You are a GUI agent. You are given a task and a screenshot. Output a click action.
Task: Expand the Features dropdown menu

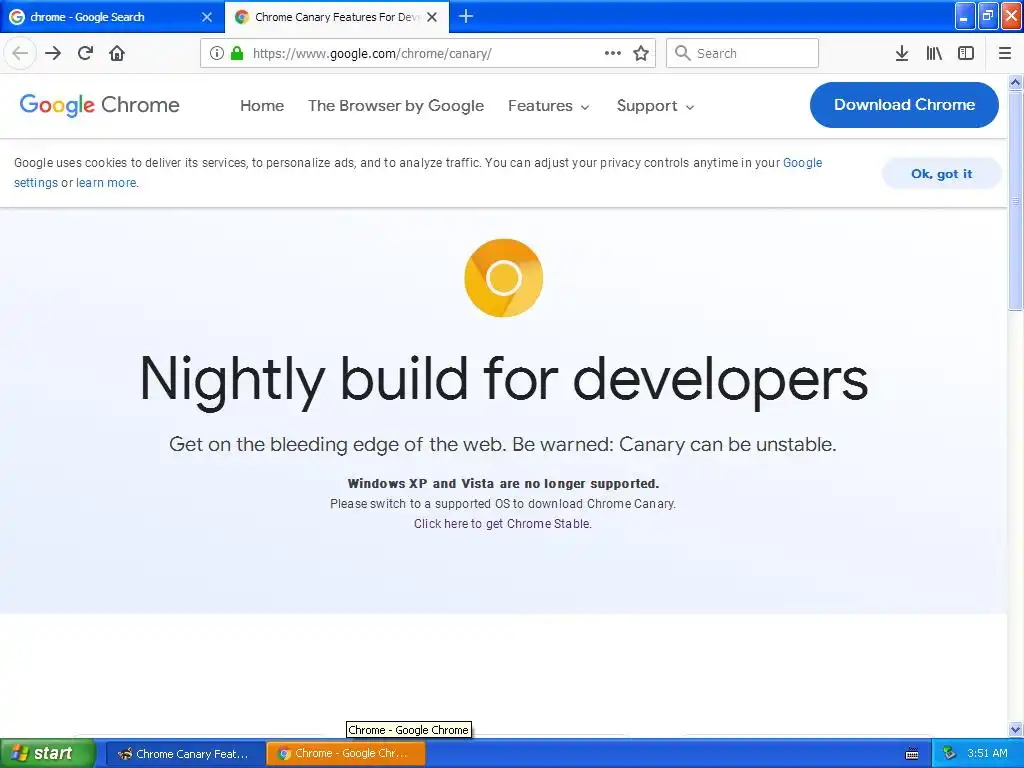pyautogui.click(x=549, y=106)
